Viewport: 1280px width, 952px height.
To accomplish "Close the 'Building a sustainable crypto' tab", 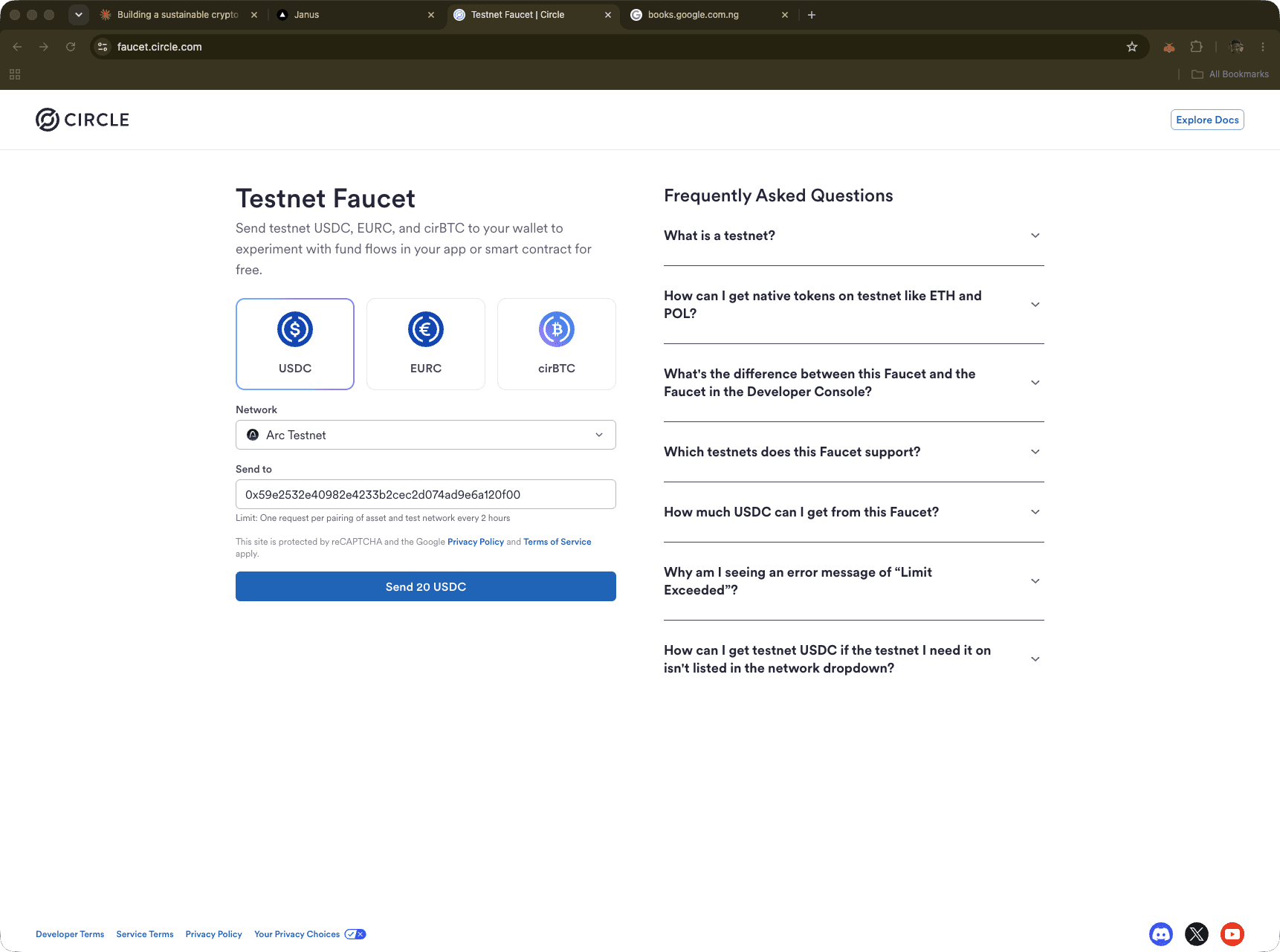I will (254, 15).
